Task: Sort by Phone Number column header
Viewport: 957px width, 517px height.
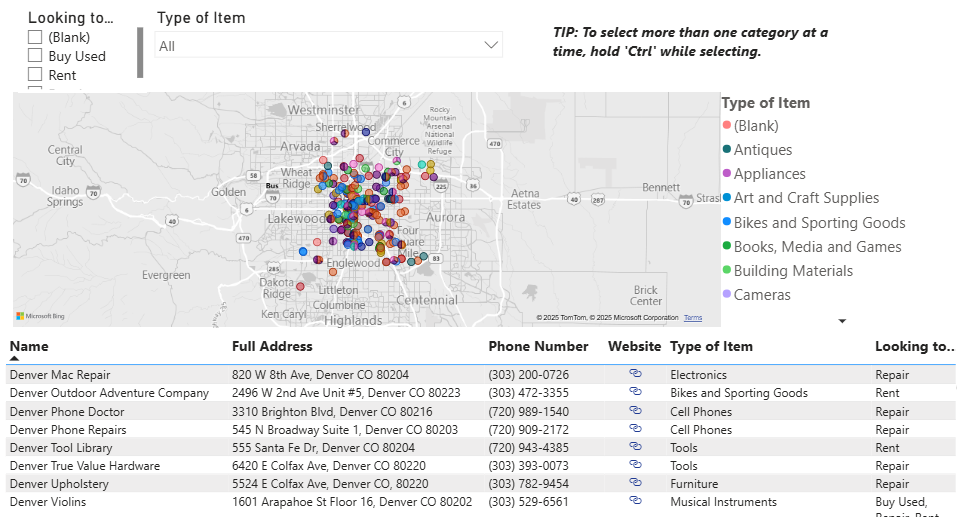Action: (x=538, y=346)
